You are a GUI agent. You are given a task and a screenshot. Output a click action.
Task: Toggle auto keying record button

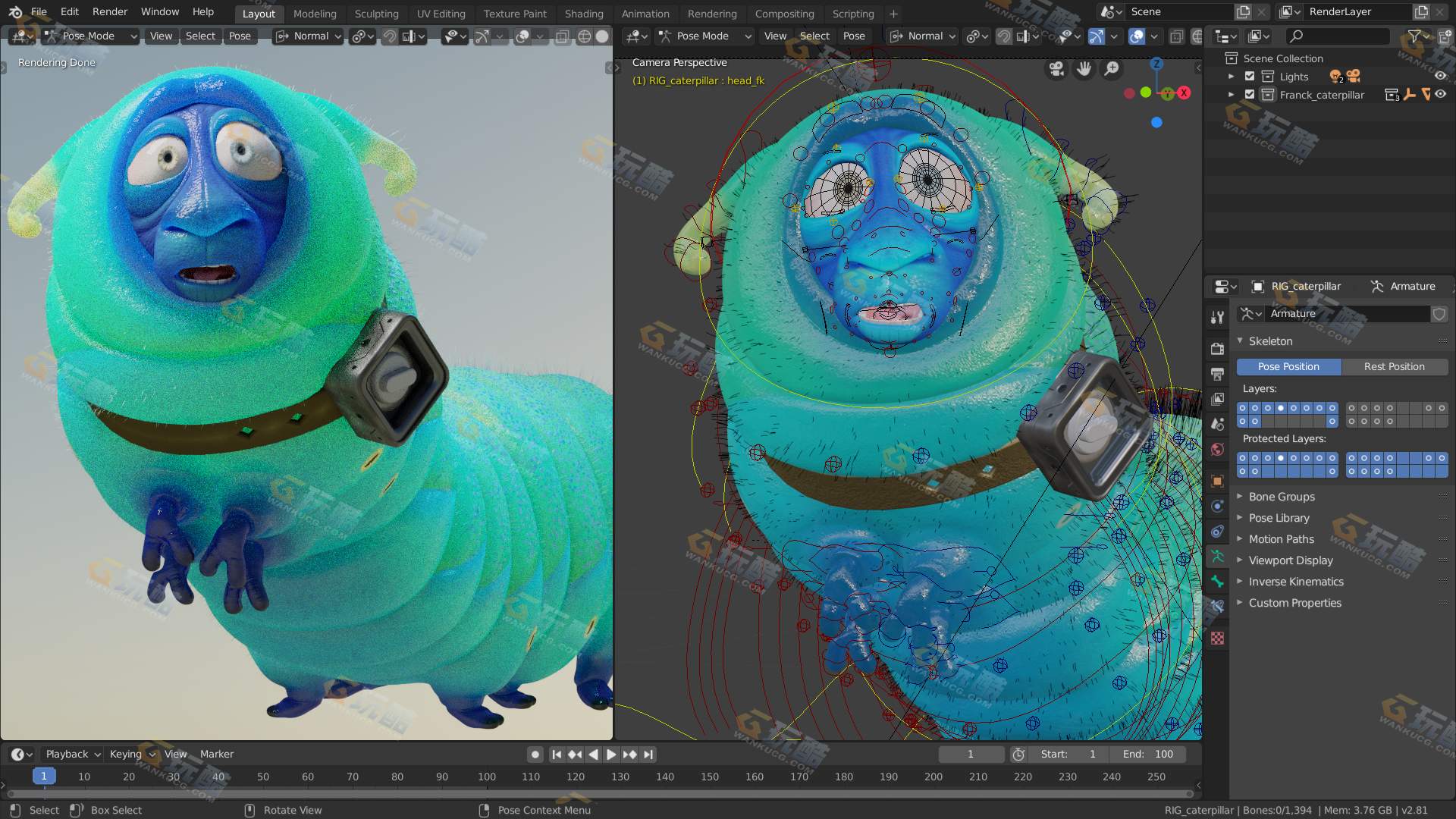pos(535,755)
